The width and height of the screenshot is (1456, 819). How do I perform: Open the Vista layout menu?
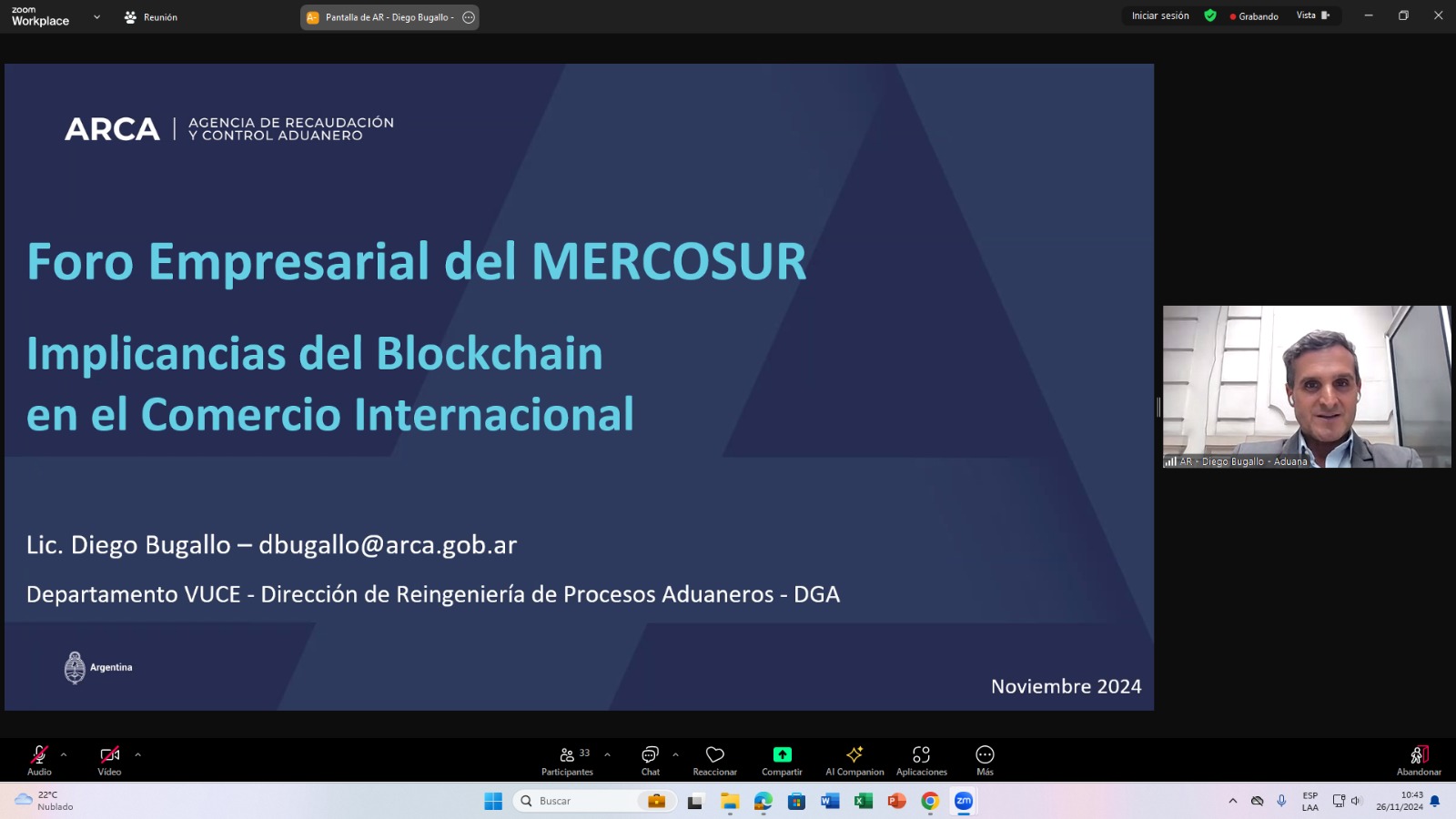[1313, 15]
